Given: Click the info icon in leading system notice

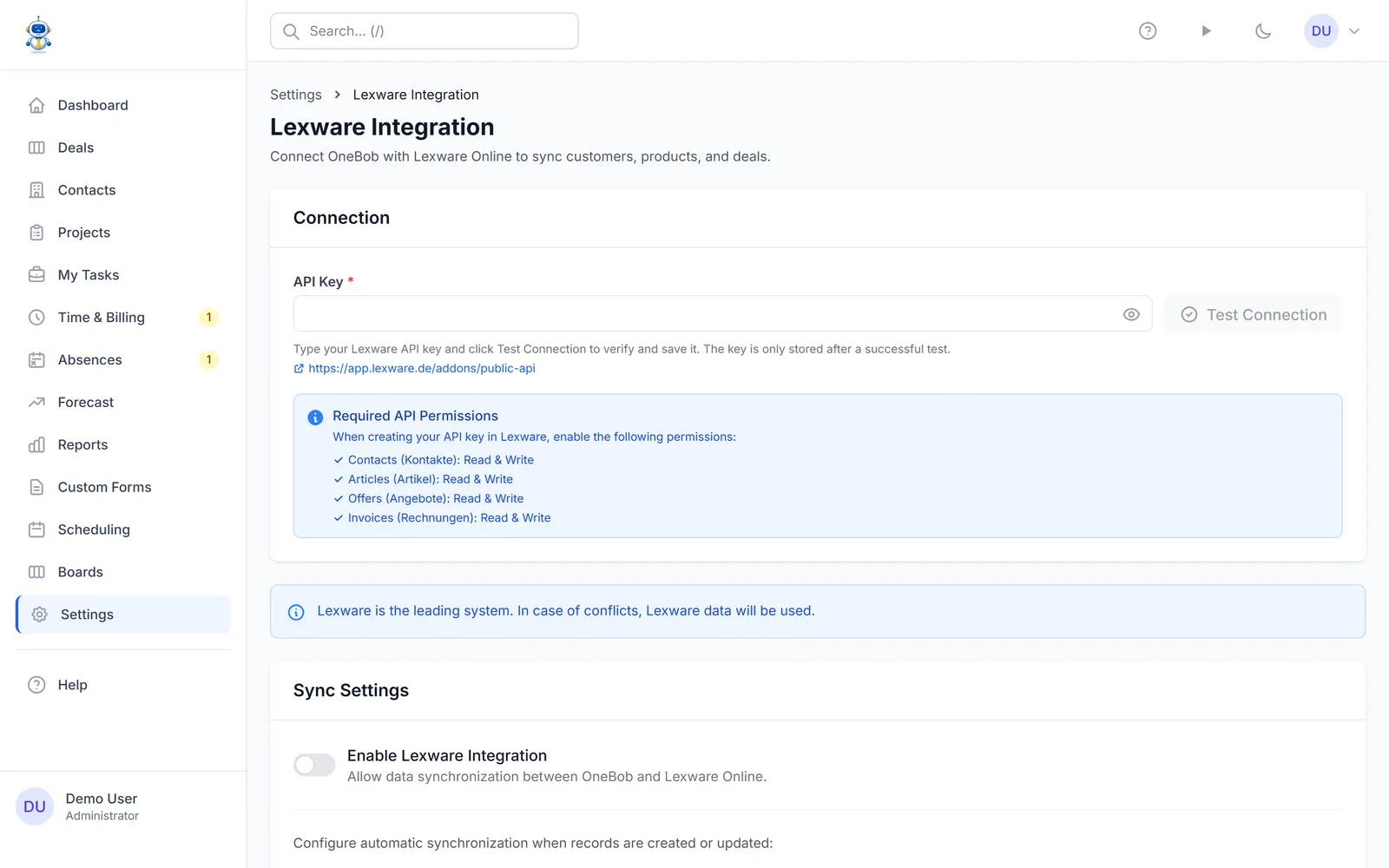Looking at the screenshot, I should [296, 612].
